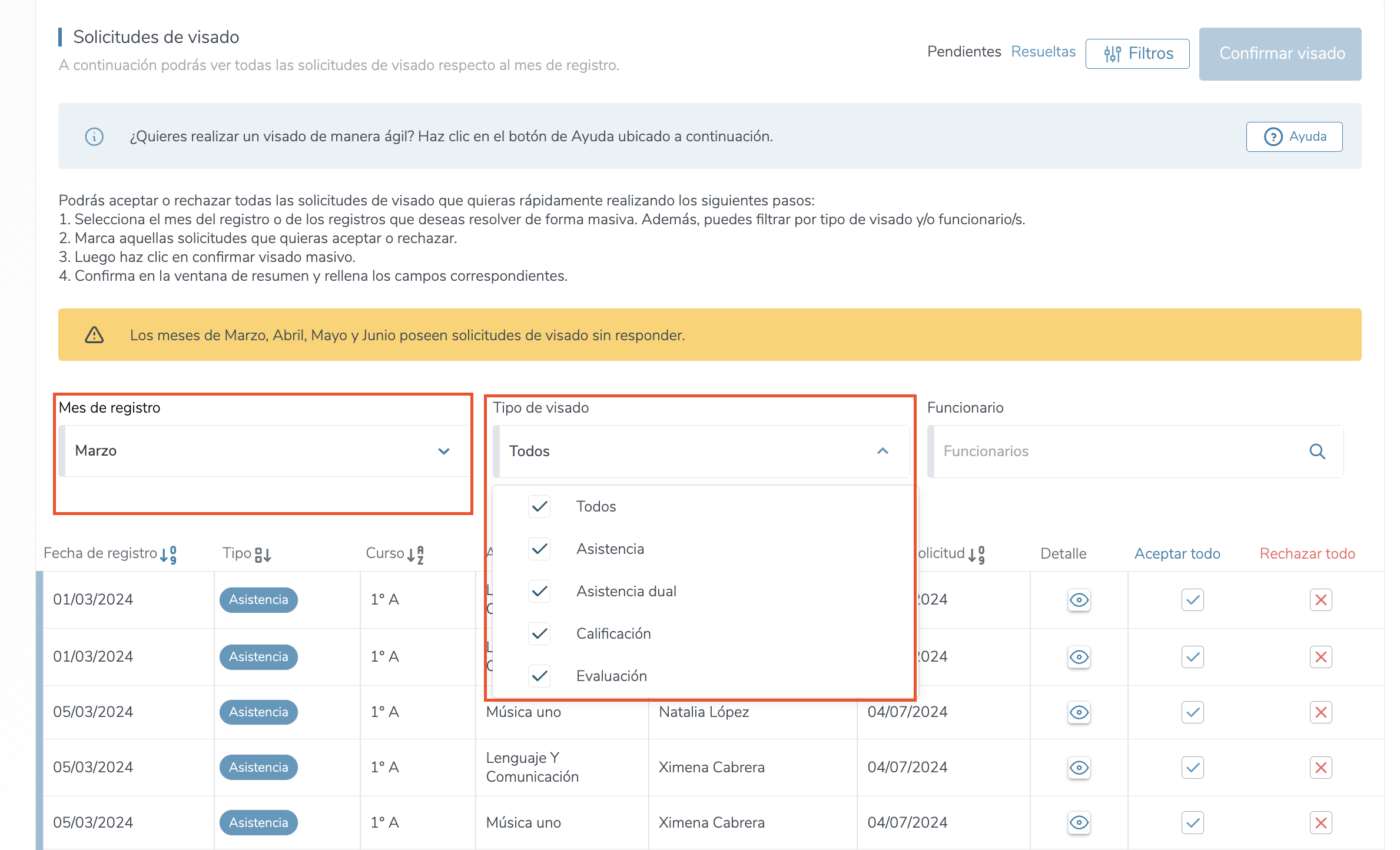The image size is (1400, 850).
Task: Select the Pendientes tab
Action: tap(964, 52)
